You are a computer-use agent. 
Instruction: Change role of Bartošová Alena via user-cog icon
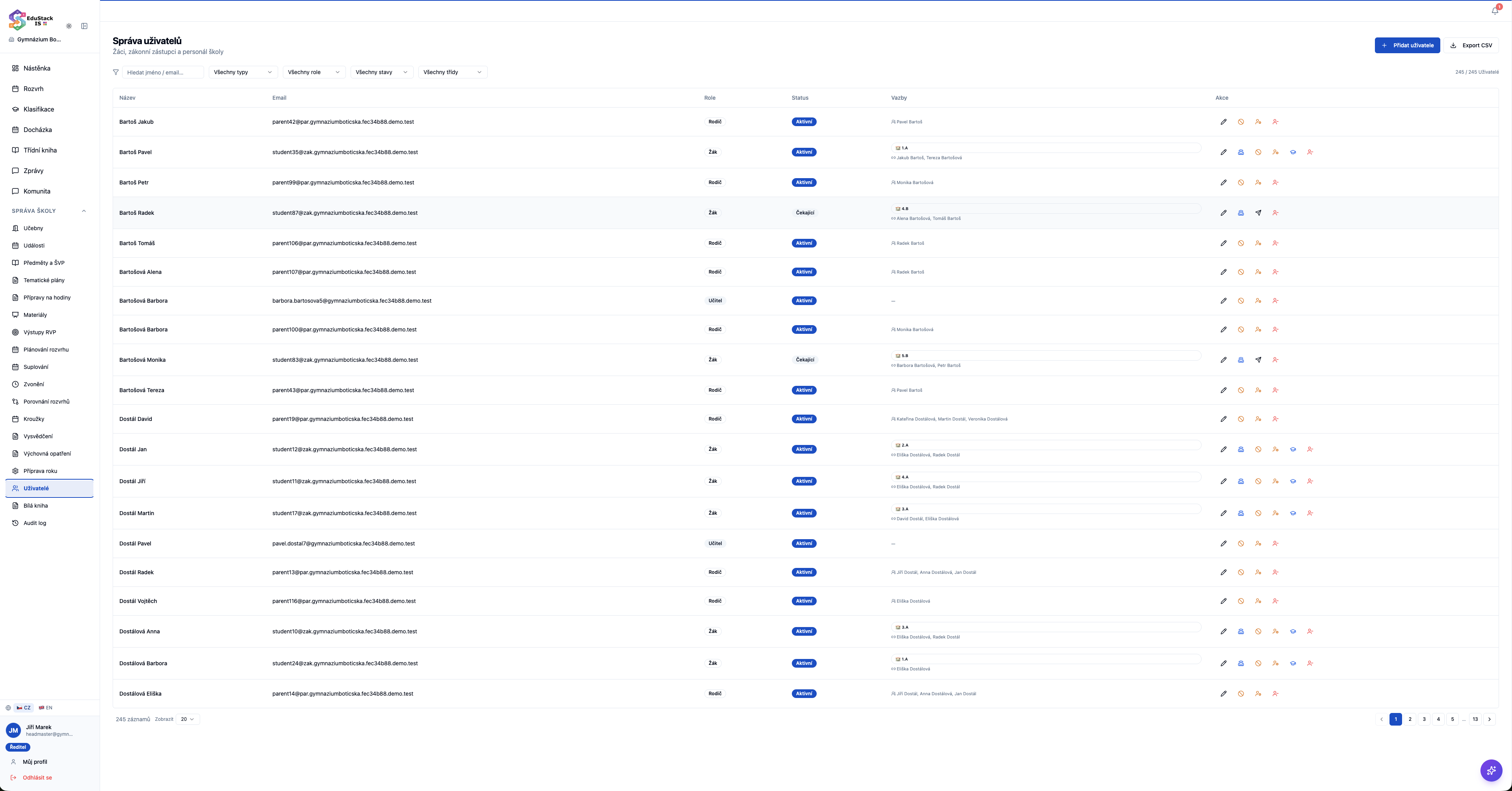point(1258,272)
